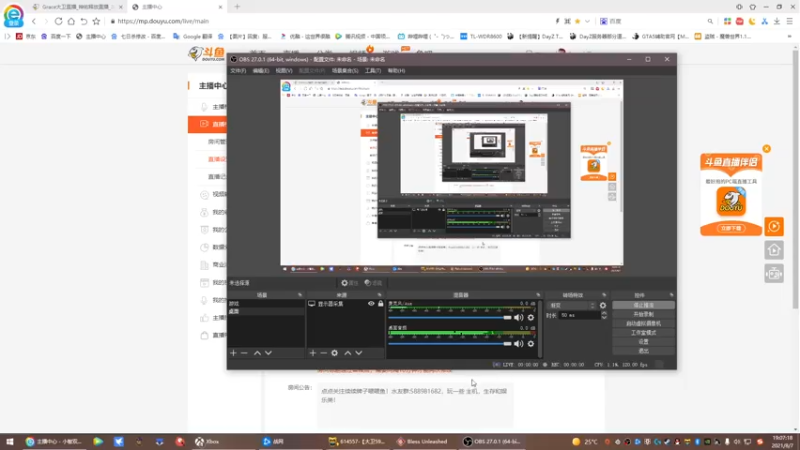Move the selected source down
This screenshot has width=800, height=450.
[x=359, y=353]
